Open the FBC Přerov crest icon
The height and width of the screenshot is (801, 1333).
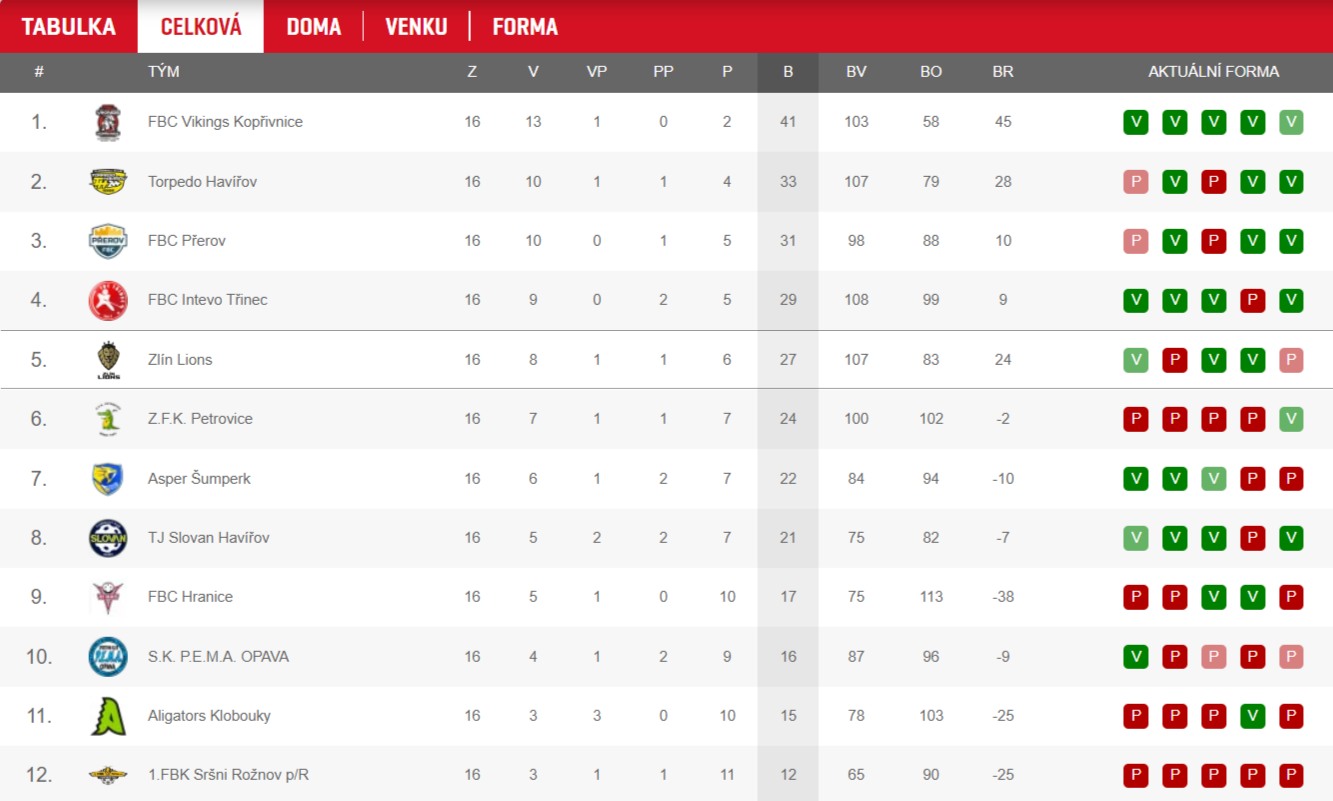(107, 241)
